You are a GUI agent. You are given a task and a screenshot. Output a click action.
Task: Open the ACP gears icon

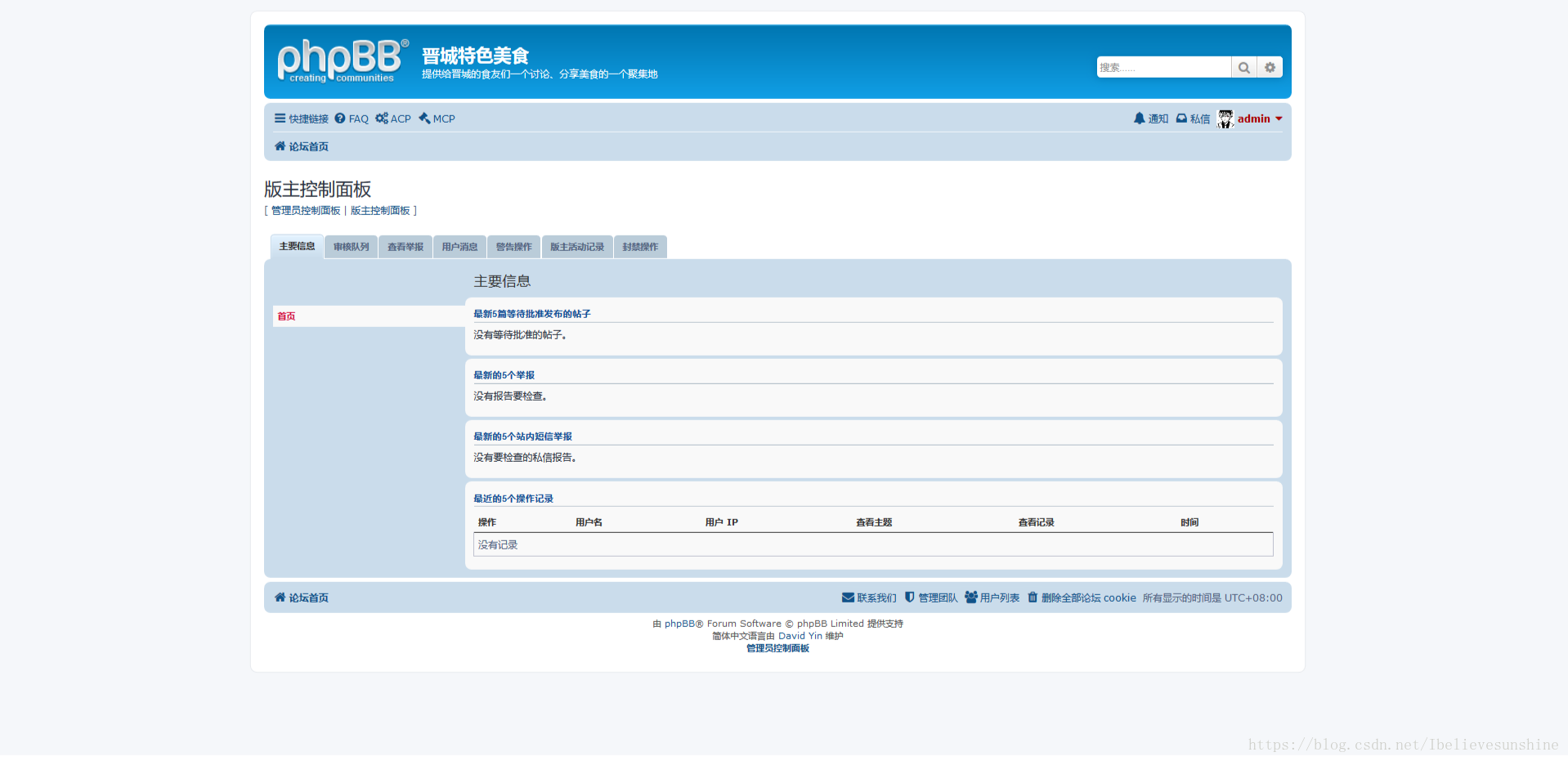pyautogui.click(x=382, y=119)
